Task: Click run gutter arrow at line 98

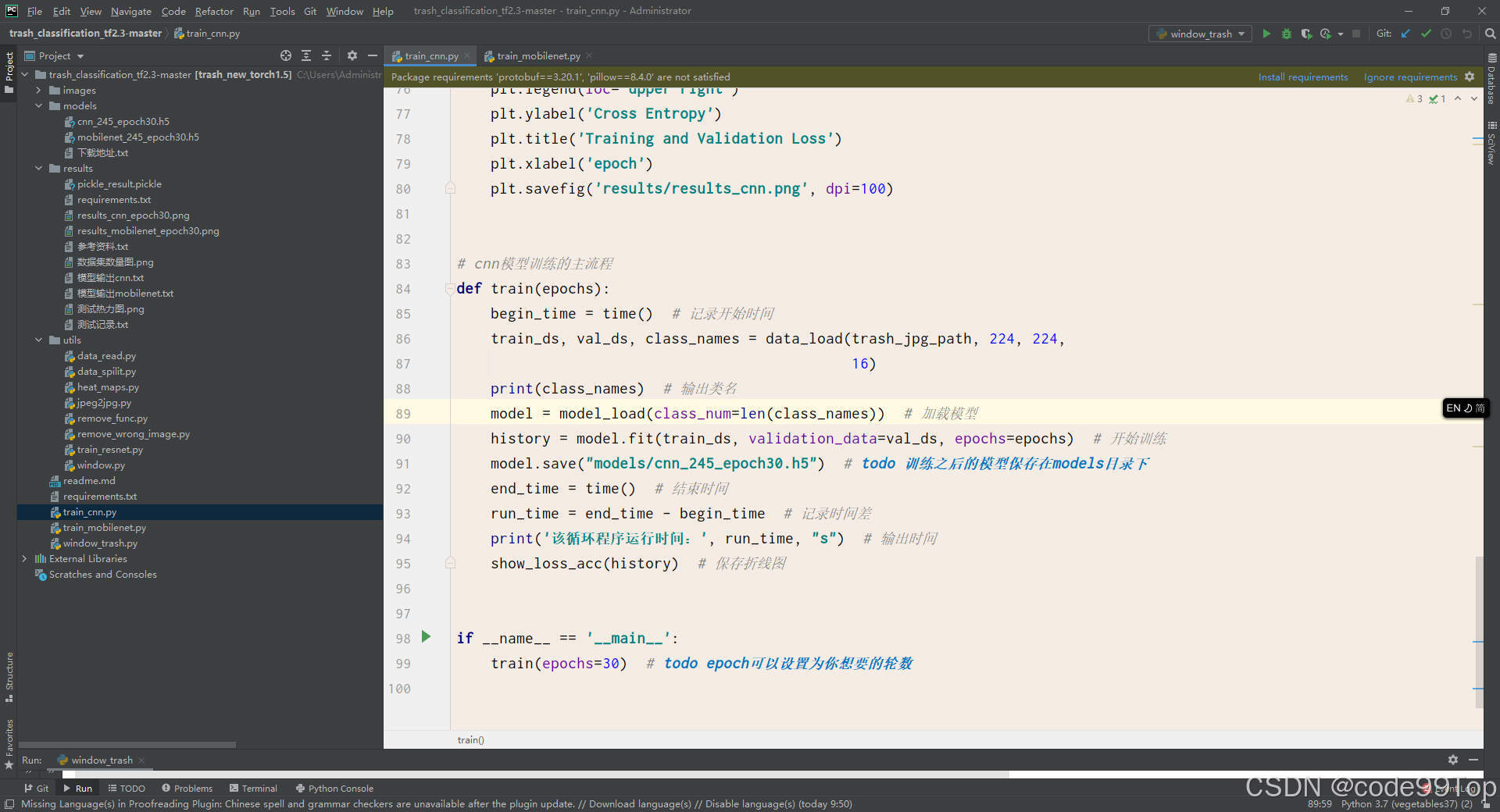Action: pyautogui.click(x=426, y=636)
